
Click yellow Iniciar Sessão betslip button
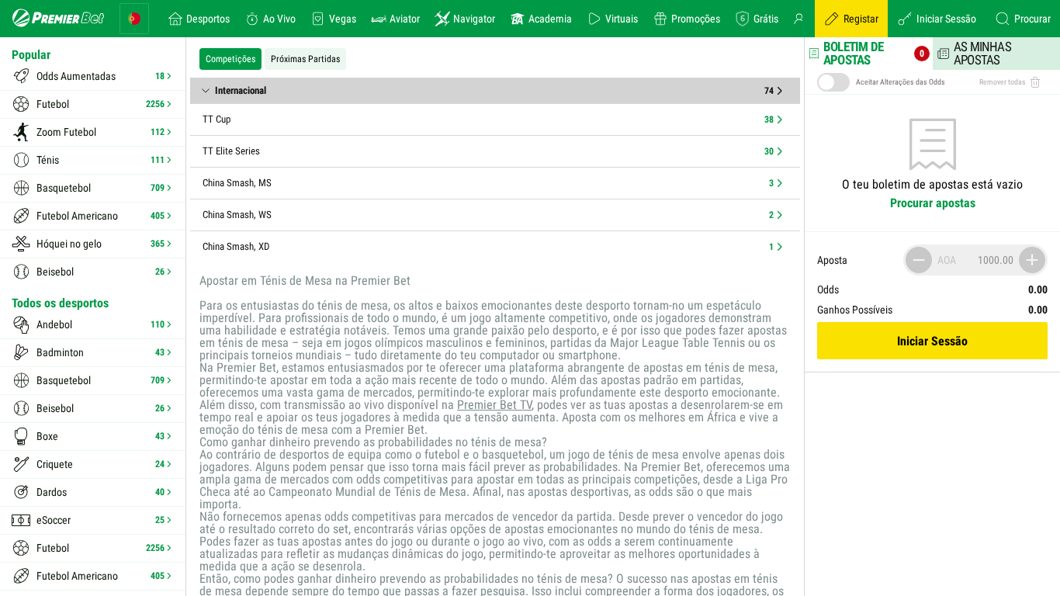point(932,341)
